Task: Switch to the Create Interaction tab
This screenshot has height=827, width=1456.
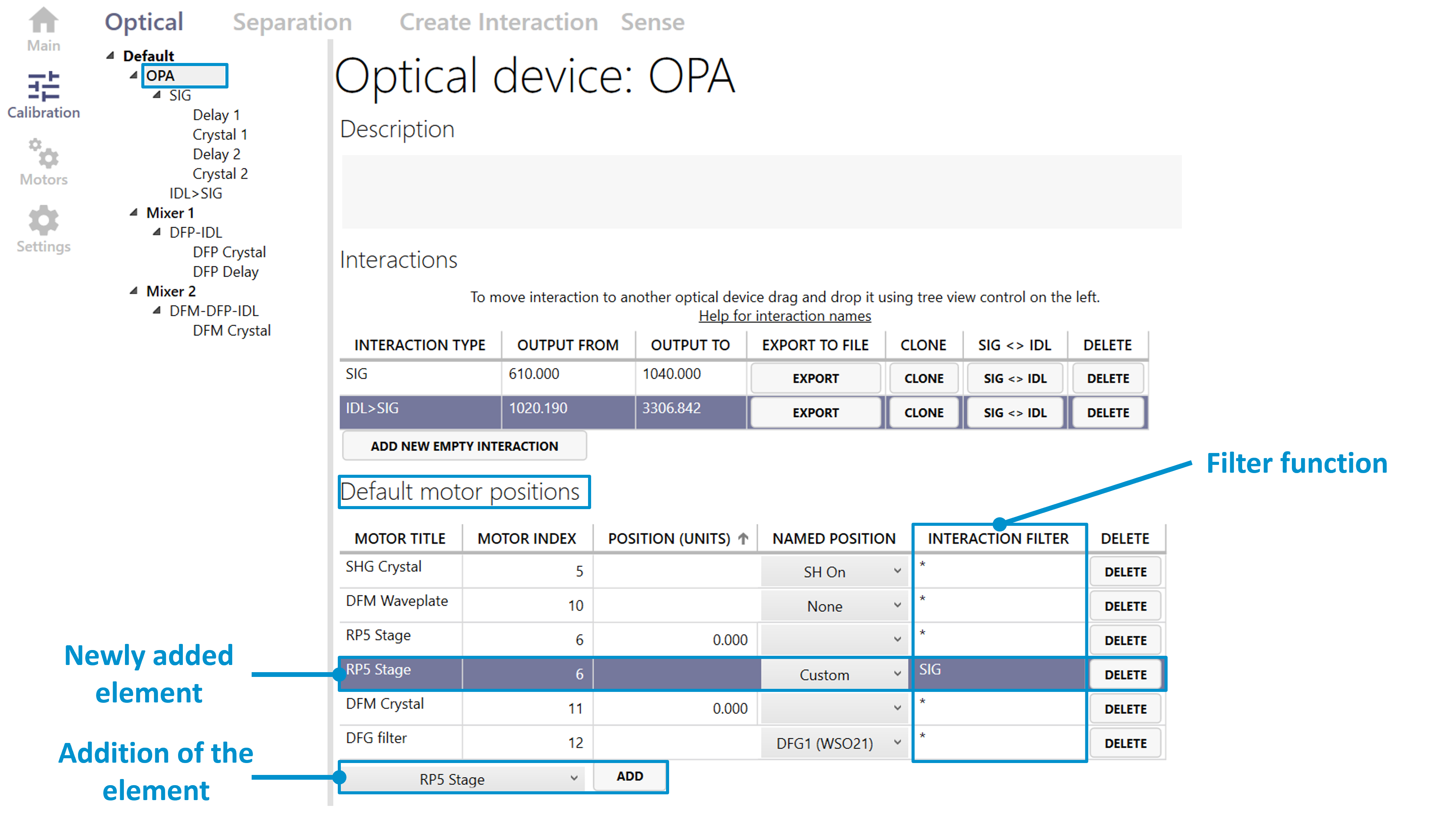Action: (x=498, y=23)
